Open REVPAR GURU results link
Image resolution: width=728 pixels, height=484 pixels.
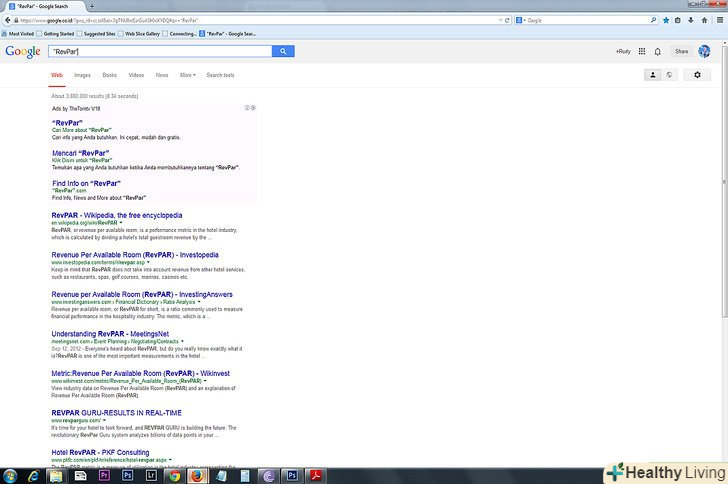click(116, 412)
